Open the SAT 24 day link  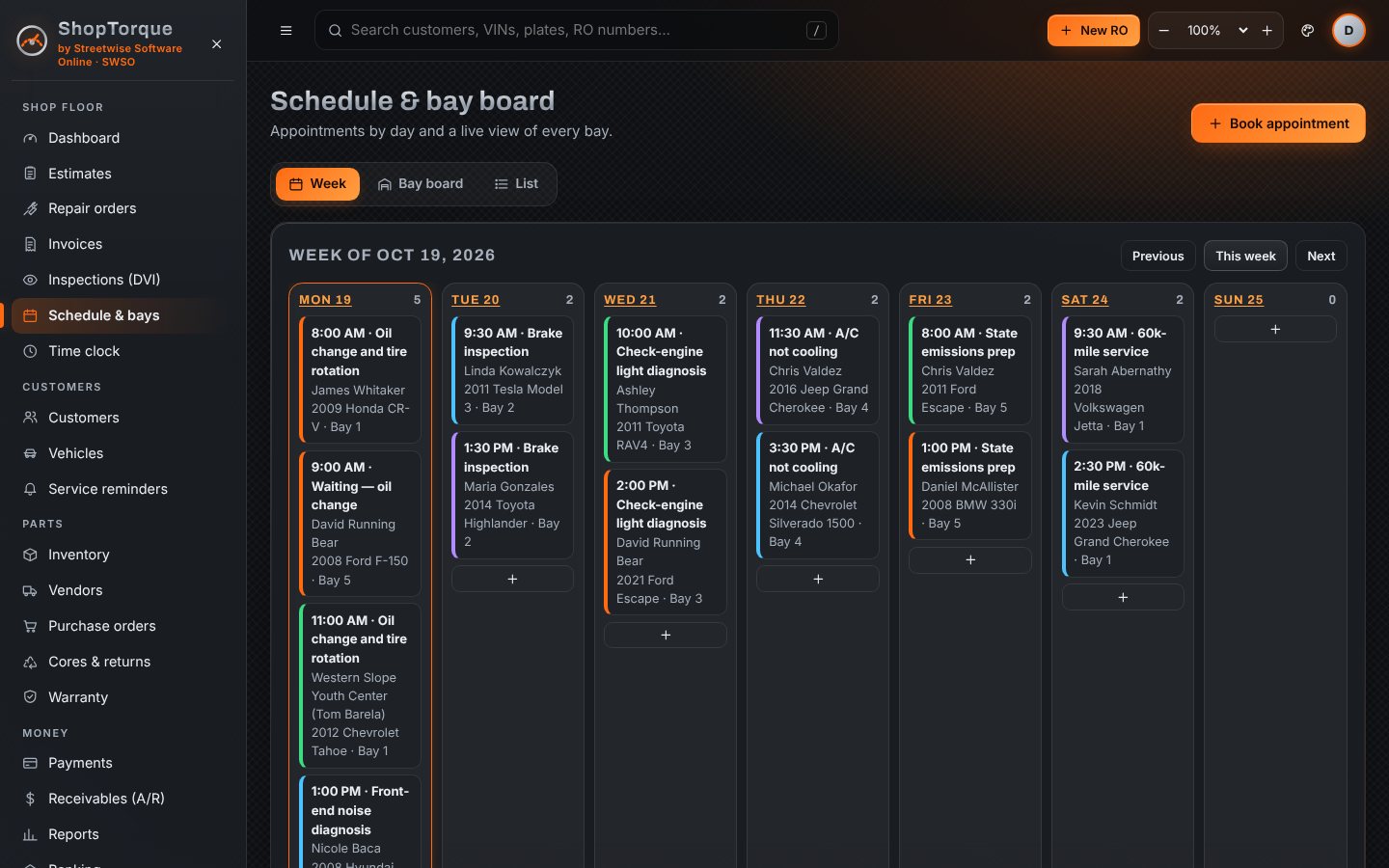tap(1084, 300)
